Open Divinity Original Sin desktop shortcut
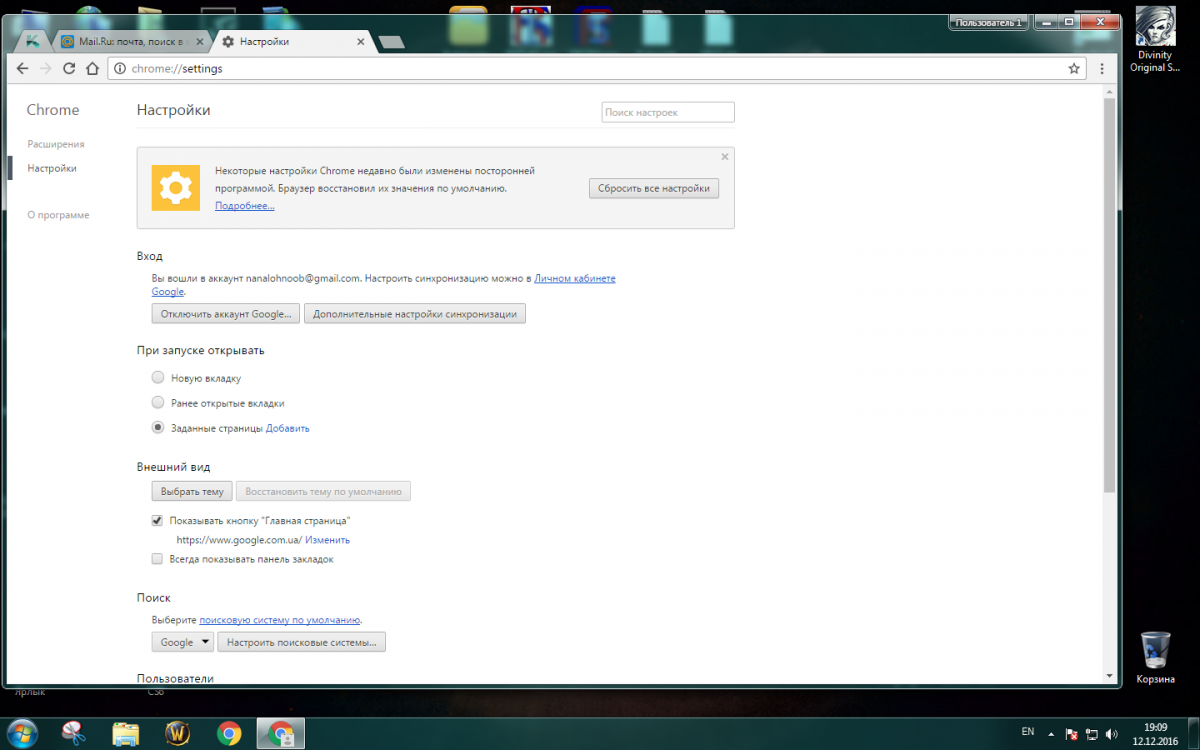This screenshot has width=1200, height=750. 1155,41
